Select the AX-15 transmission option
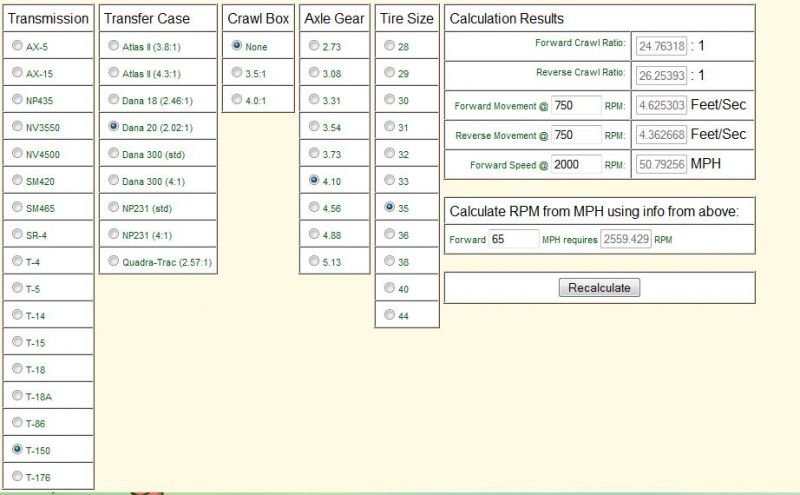The width and height of the screenshot is (800, 495). point(17,73)
